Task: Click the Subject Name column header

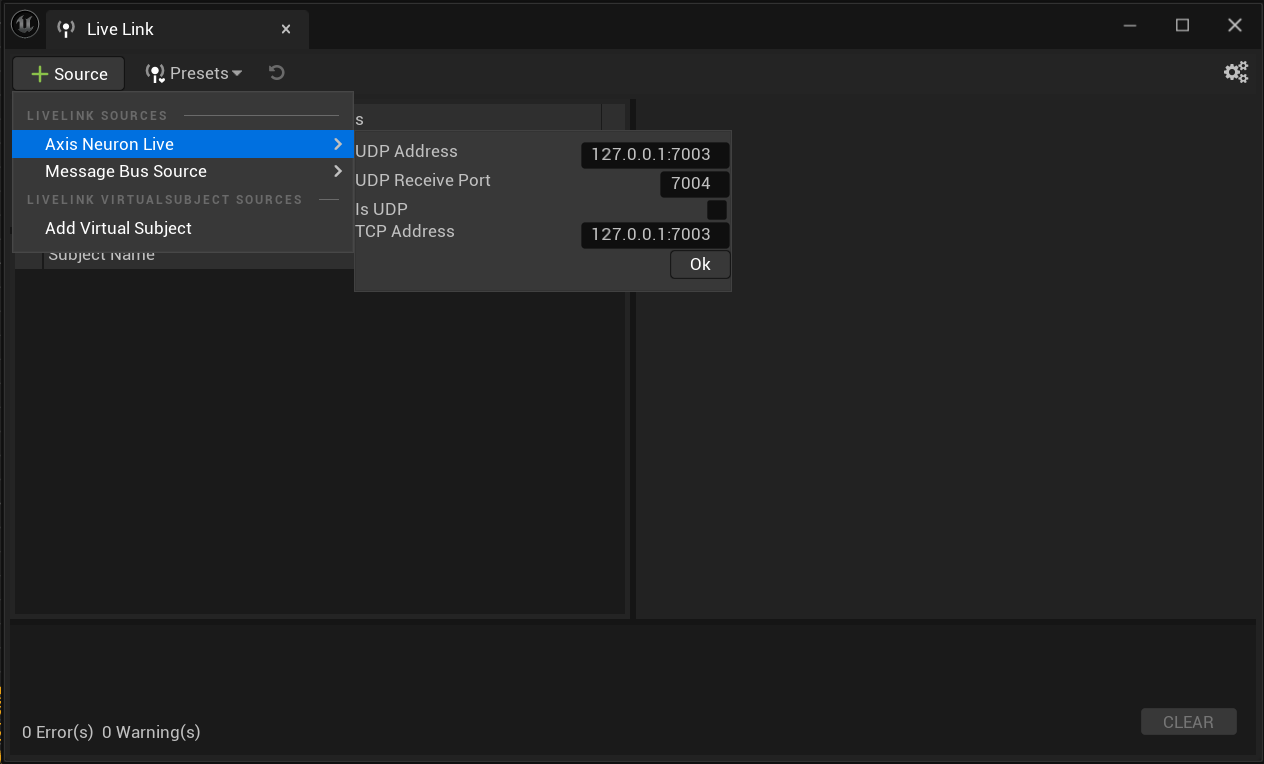Action: click(x=101, y=256)
